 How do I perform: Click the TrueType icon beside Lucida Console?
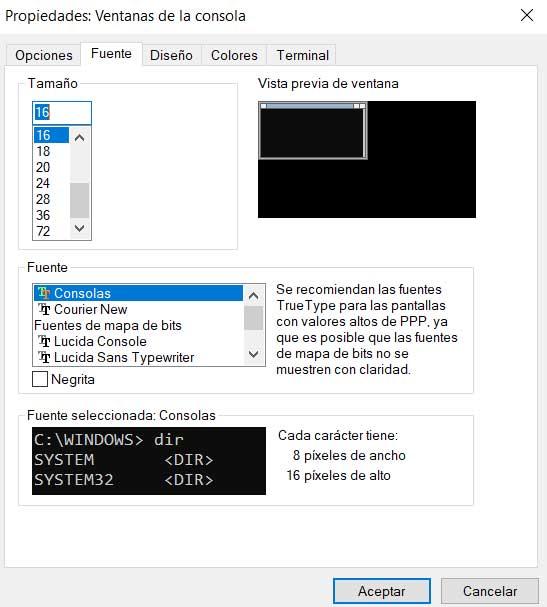(x=44, y=341)
